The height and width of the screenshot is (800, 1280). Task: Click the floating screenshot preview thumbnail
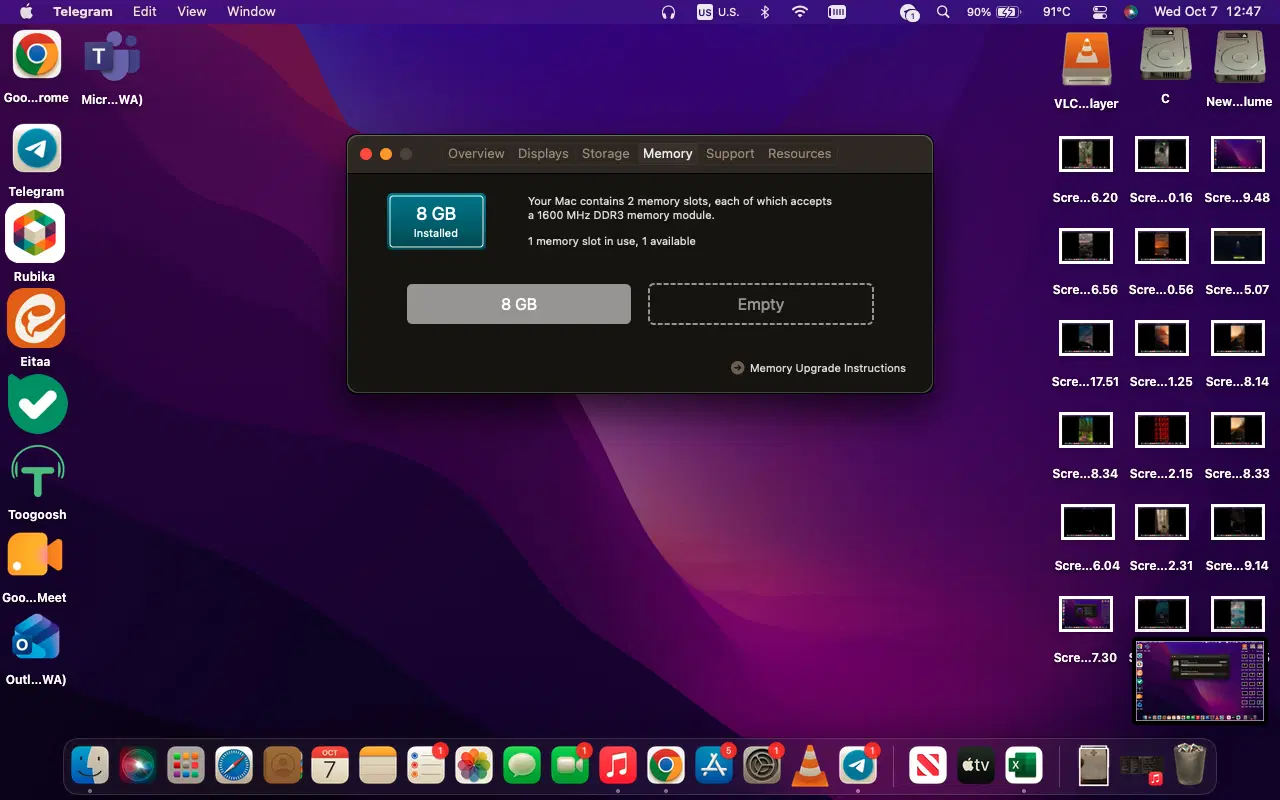[x=1202, y=680]
